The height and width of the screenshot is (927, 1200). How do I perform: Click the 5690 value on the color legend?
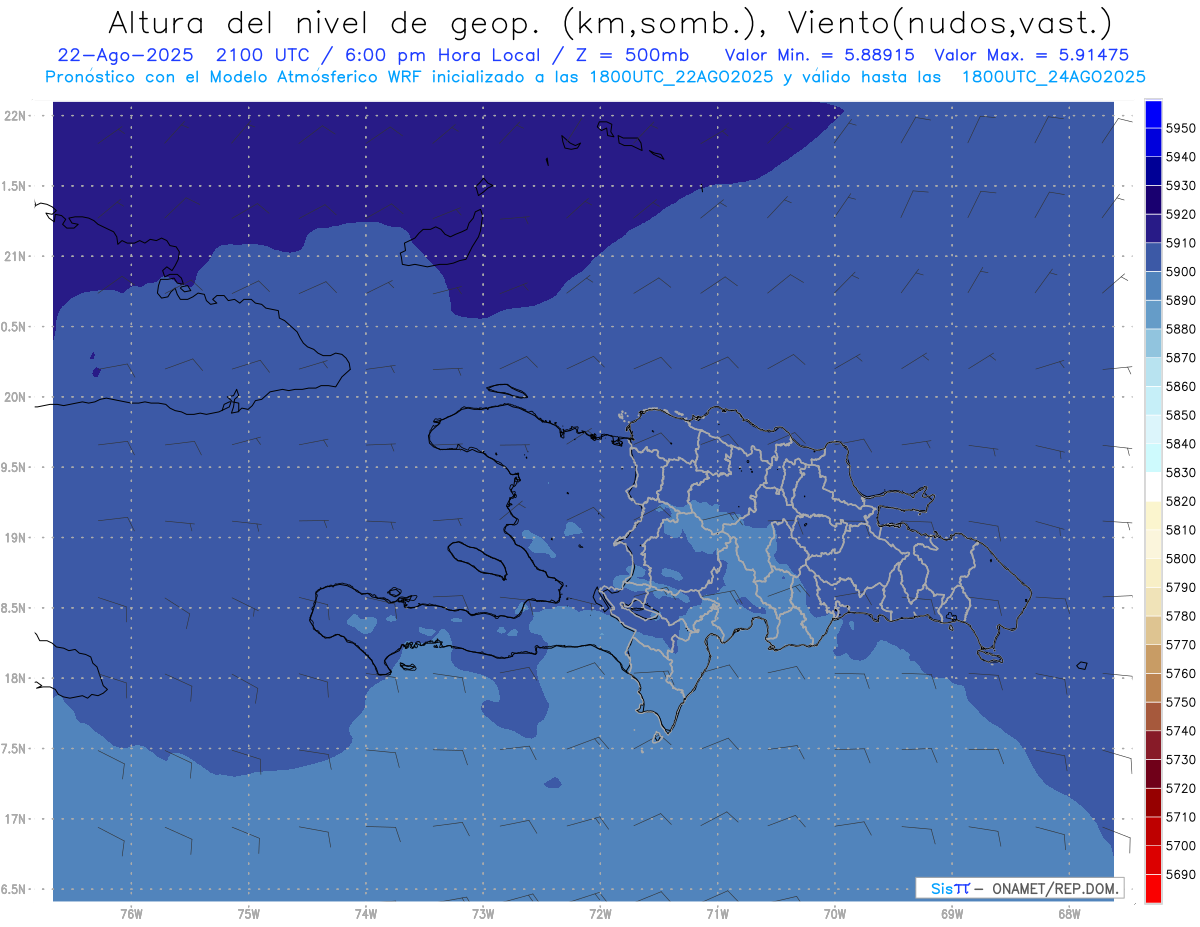tap(1180, 875)
